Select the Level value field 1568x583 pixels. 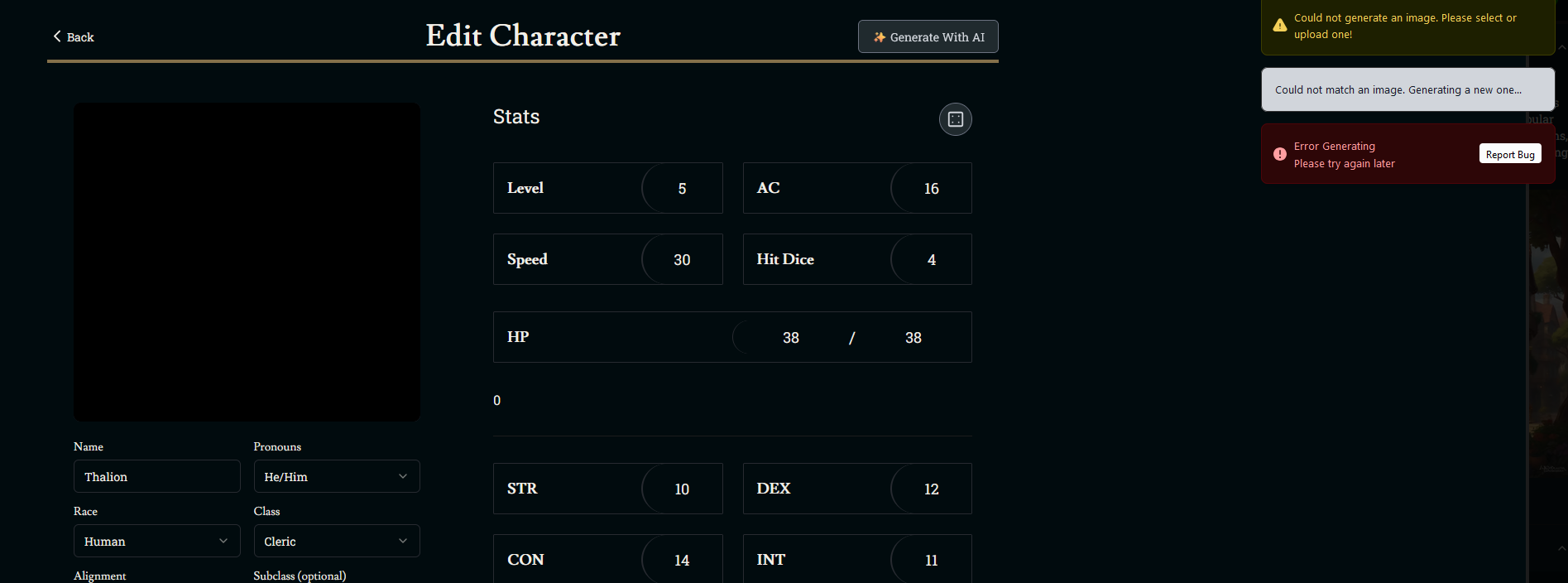(682, 189)
